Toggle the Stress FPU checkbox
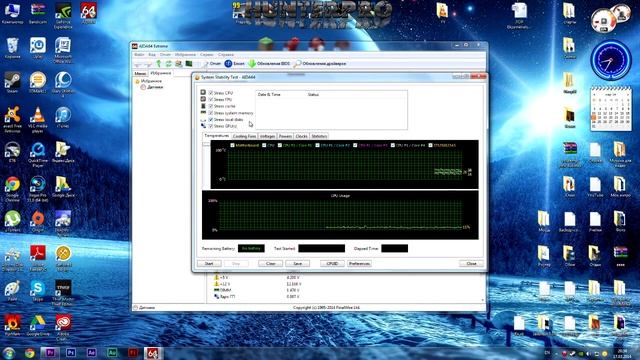640x360 pixels. tap(211, 100)
